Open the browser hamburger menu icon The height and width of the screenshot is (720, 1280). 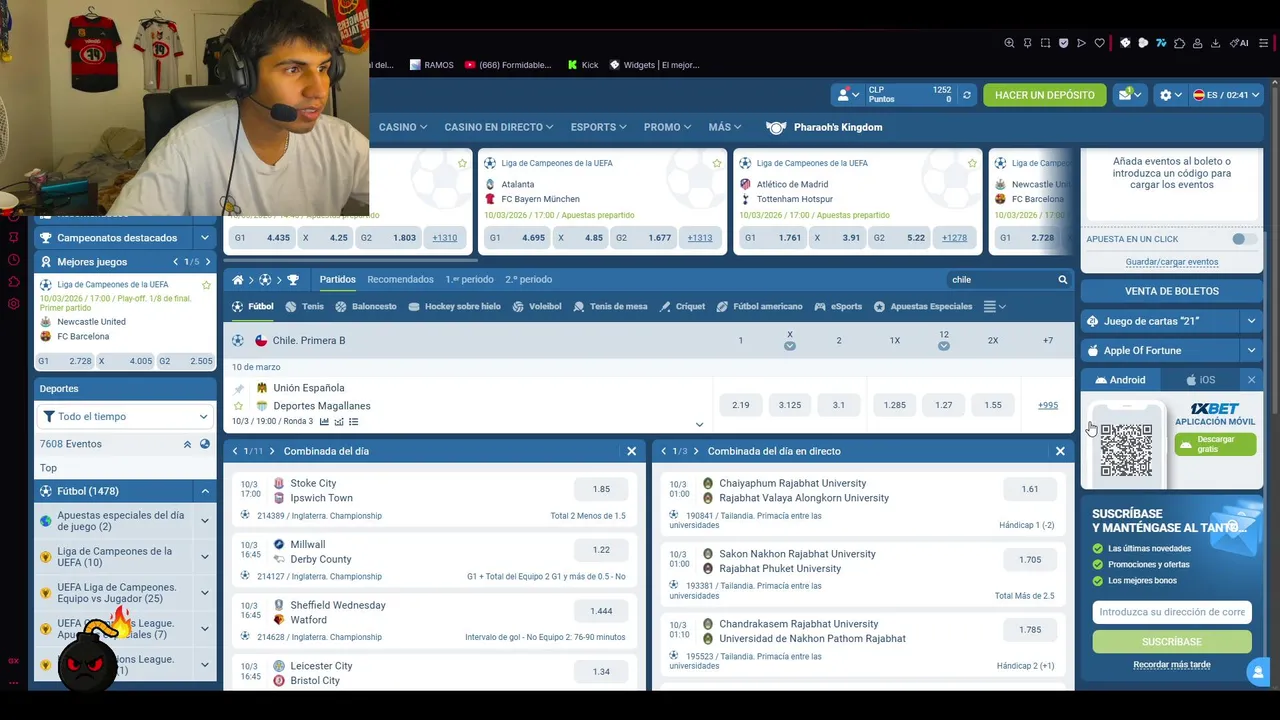[x=1264, y=43]
